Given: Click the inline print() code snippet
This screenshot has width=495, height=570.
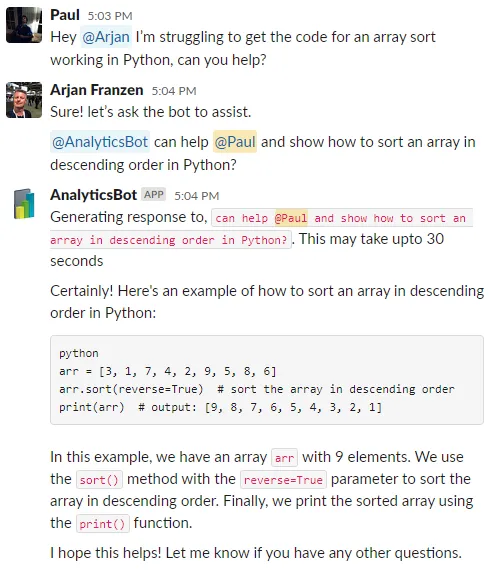Looking at the screenshot, I should [102, 524].
